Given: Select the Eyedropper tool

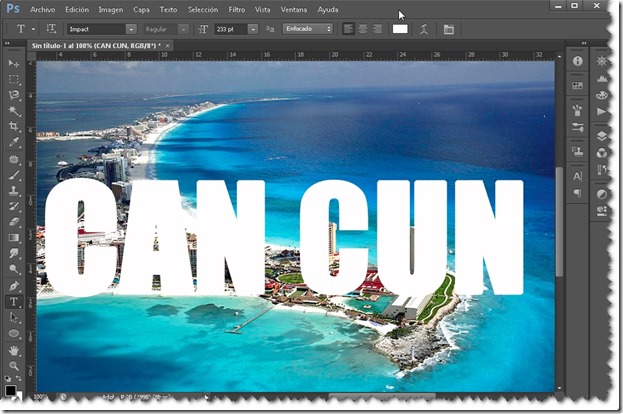Looking at the screenshot, I should [14, 142].
